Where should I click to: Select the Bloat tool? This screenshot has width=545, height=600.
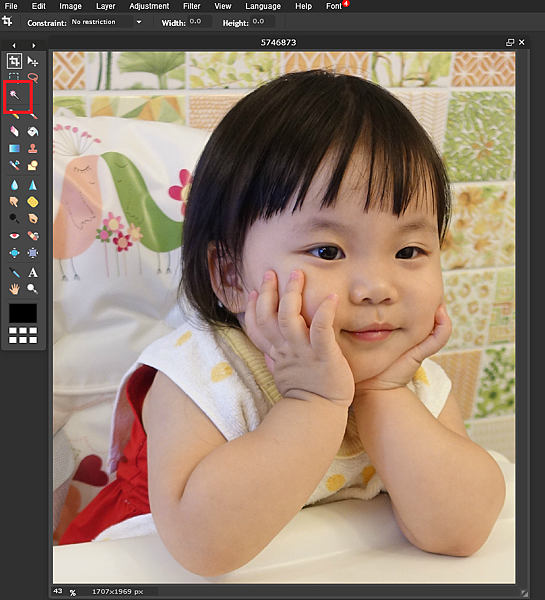(15, 253)
